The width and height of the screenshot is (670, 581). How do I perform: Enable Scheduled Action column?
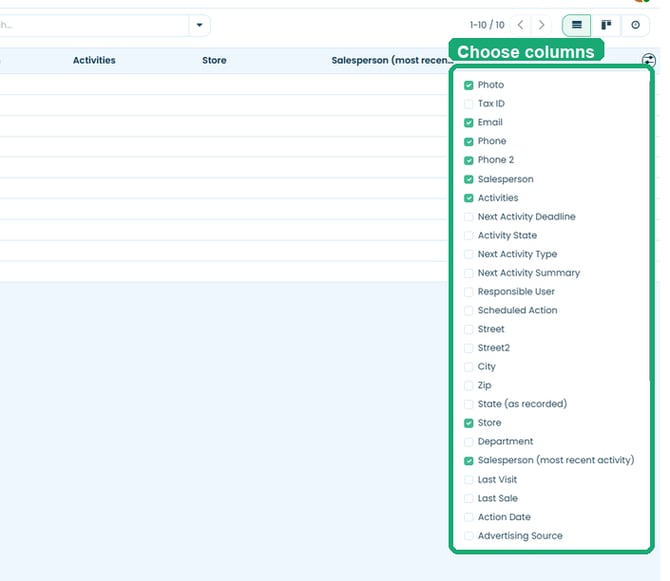tap(469, 311)
